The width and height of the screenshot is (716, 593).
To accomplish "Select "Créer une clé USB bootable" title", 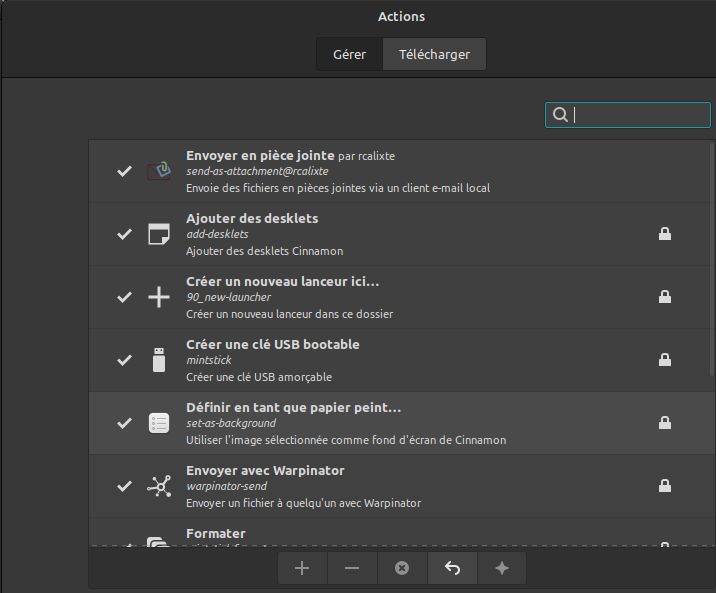I will point(273,345).
